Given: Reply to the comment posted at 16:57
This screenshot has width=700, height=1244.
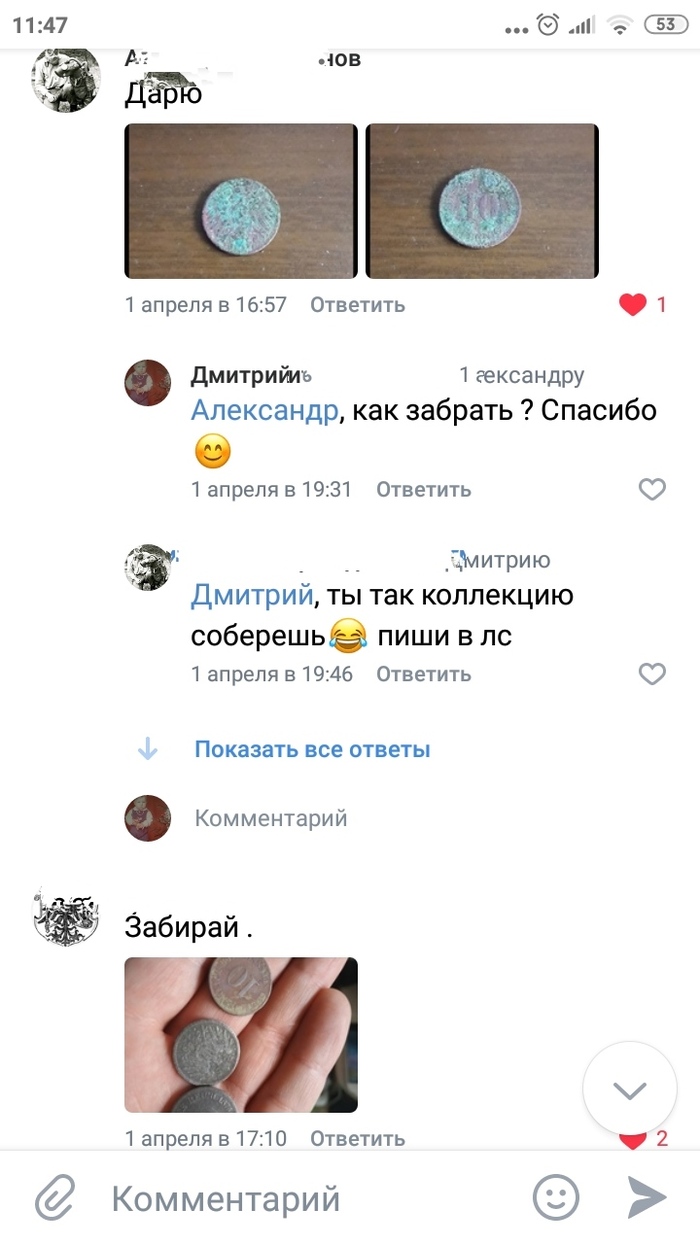Looking at the screenshot, I should [x=357, y=305].
